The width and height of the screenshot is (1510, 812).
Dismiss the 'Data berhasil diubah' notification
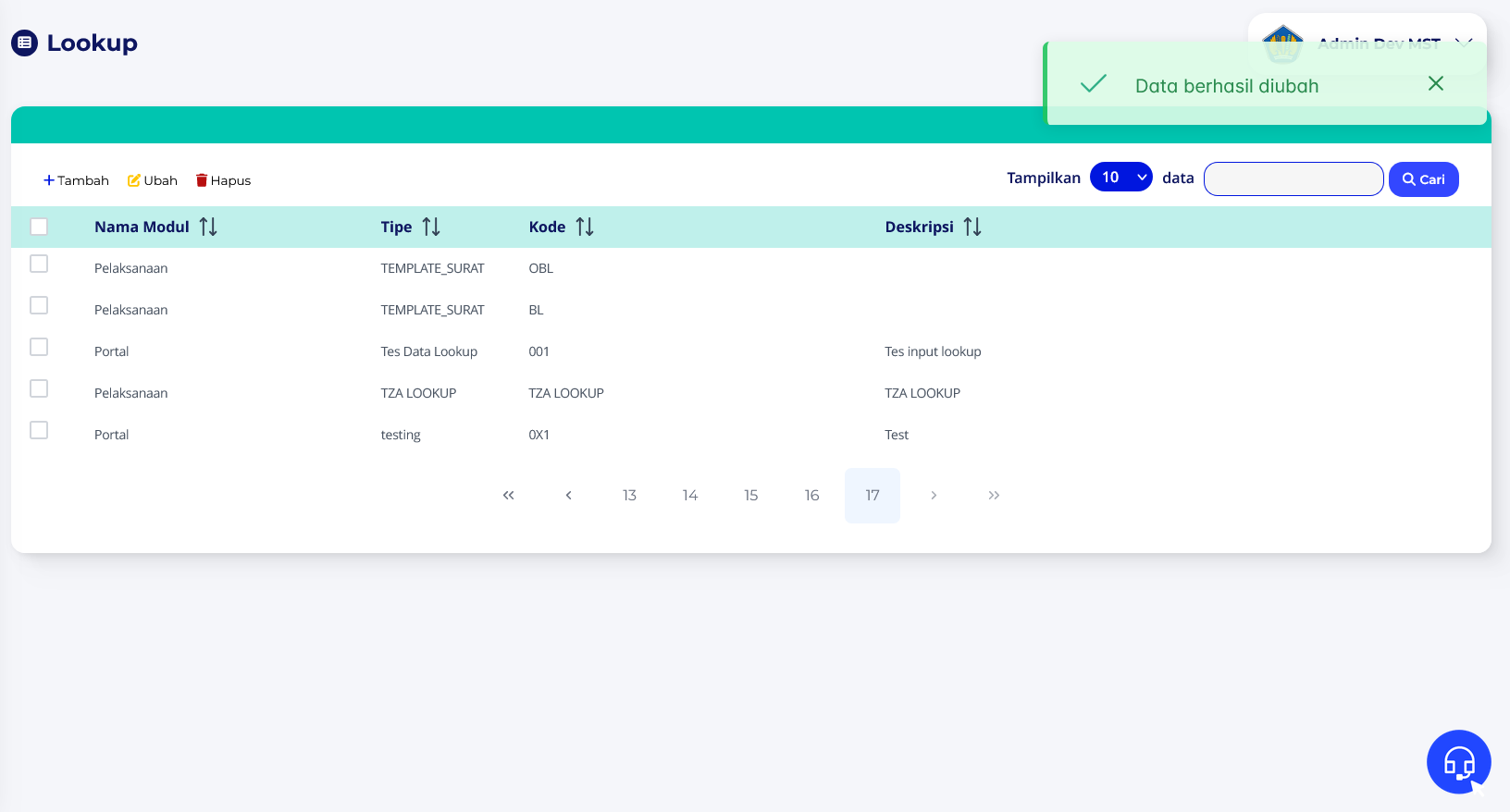pos(1435,84)
